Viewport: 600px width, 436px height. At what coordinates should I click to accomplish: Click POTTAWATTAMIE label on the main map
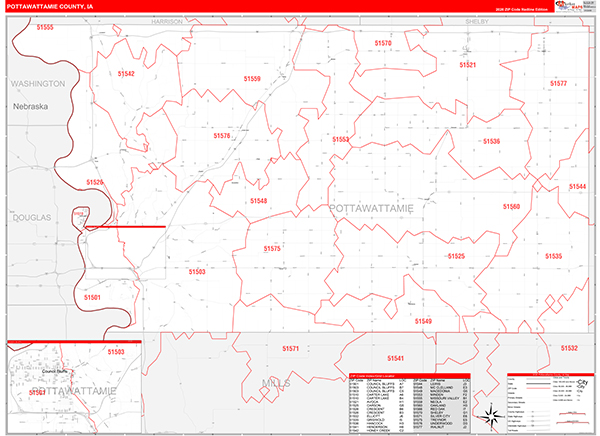click(x=372, y=209)
